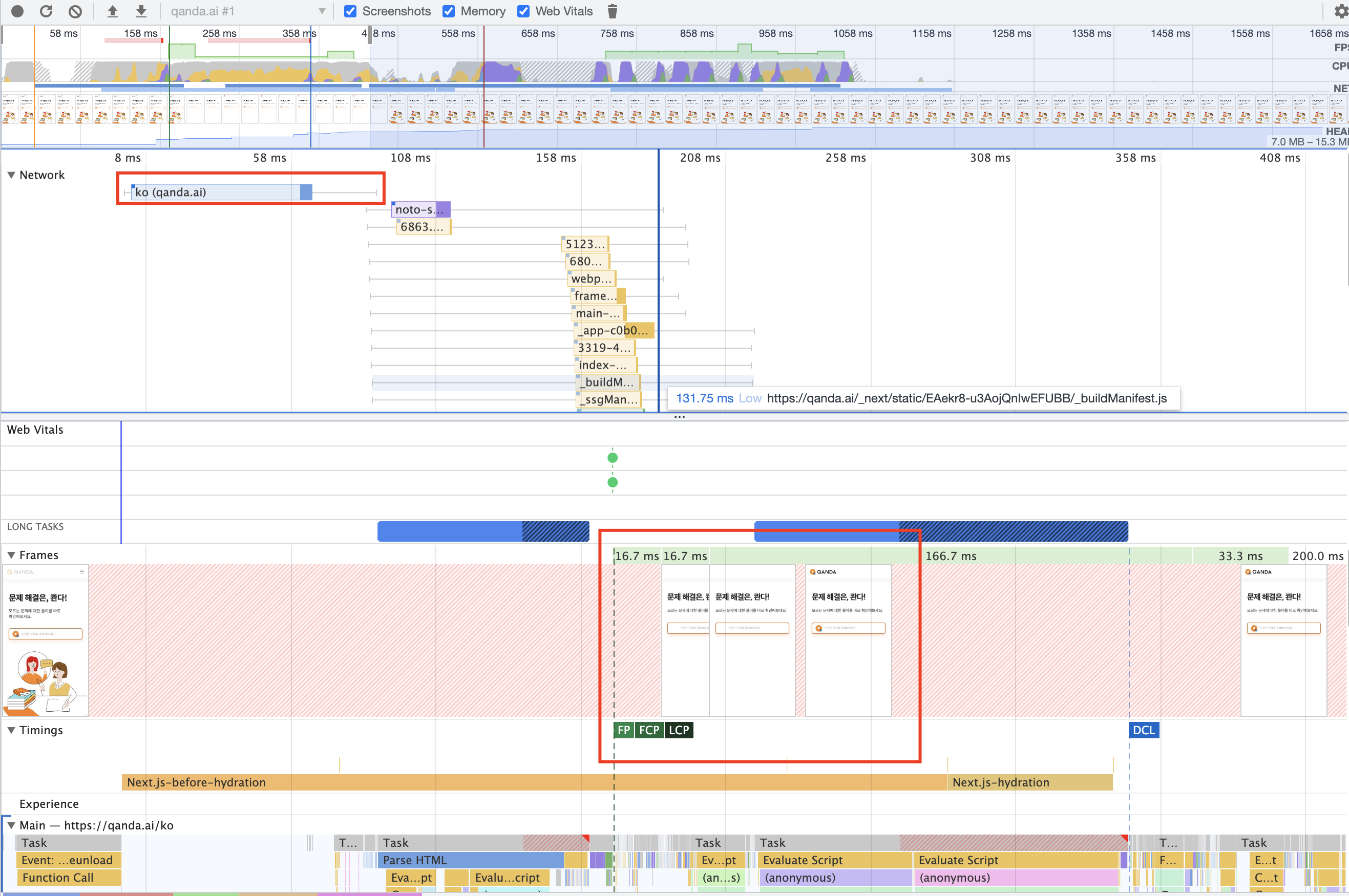Uncheck the Web Vitals checkbox

coord(523,11)
